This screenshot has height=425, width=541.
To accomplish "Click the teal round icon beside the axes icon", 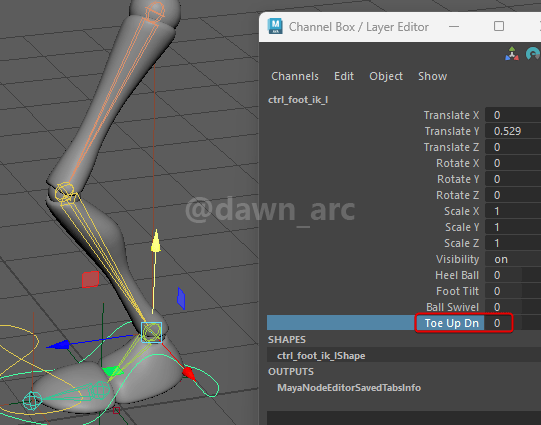I will pos(533,53).
